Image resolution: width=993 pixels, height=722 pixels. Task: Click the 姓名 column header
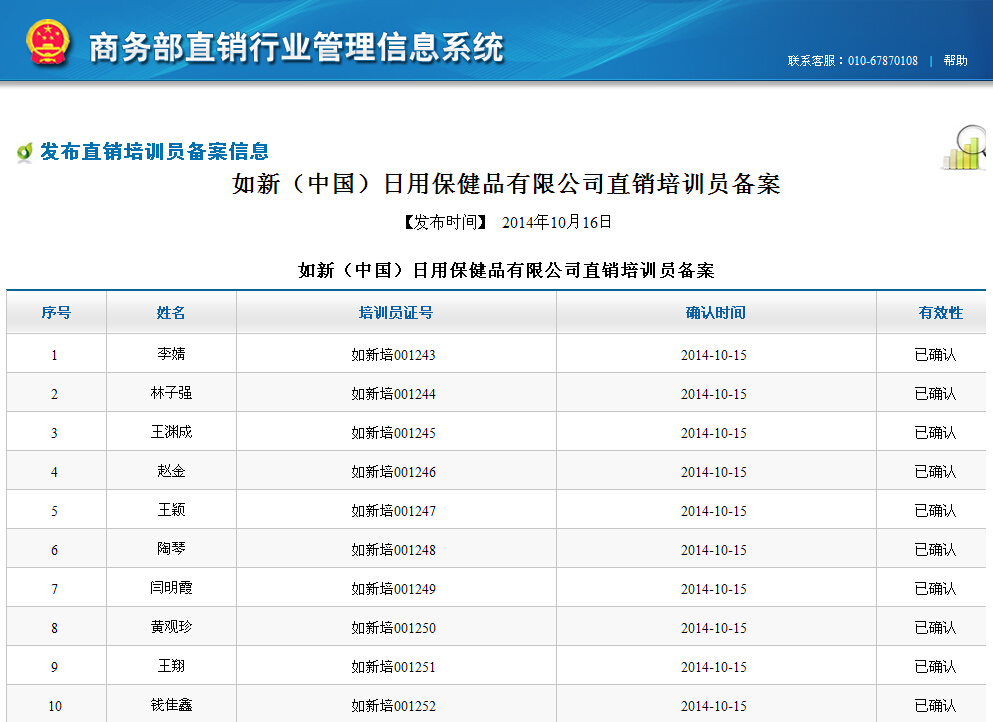(171, 312)
